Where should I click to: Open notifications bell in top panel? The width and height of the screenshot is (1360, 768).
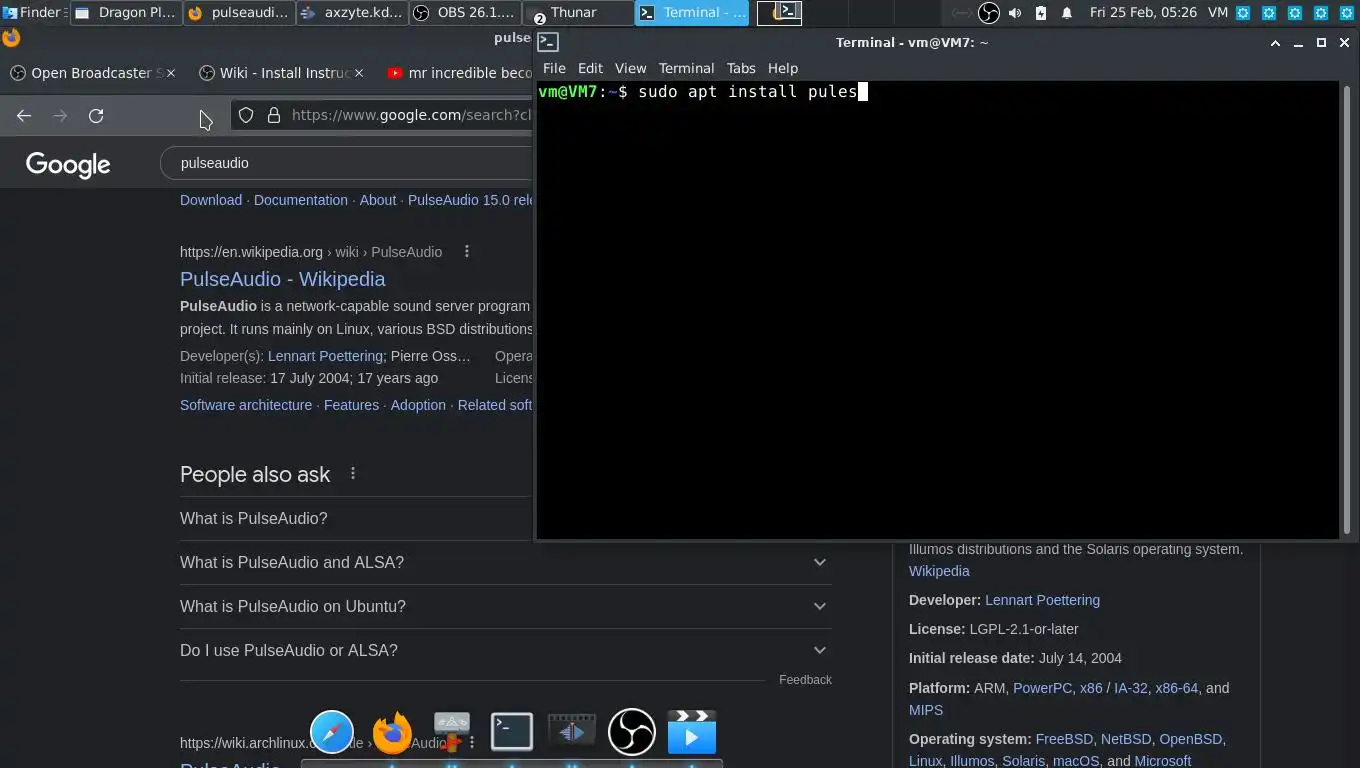click(x=1067, y=13)
